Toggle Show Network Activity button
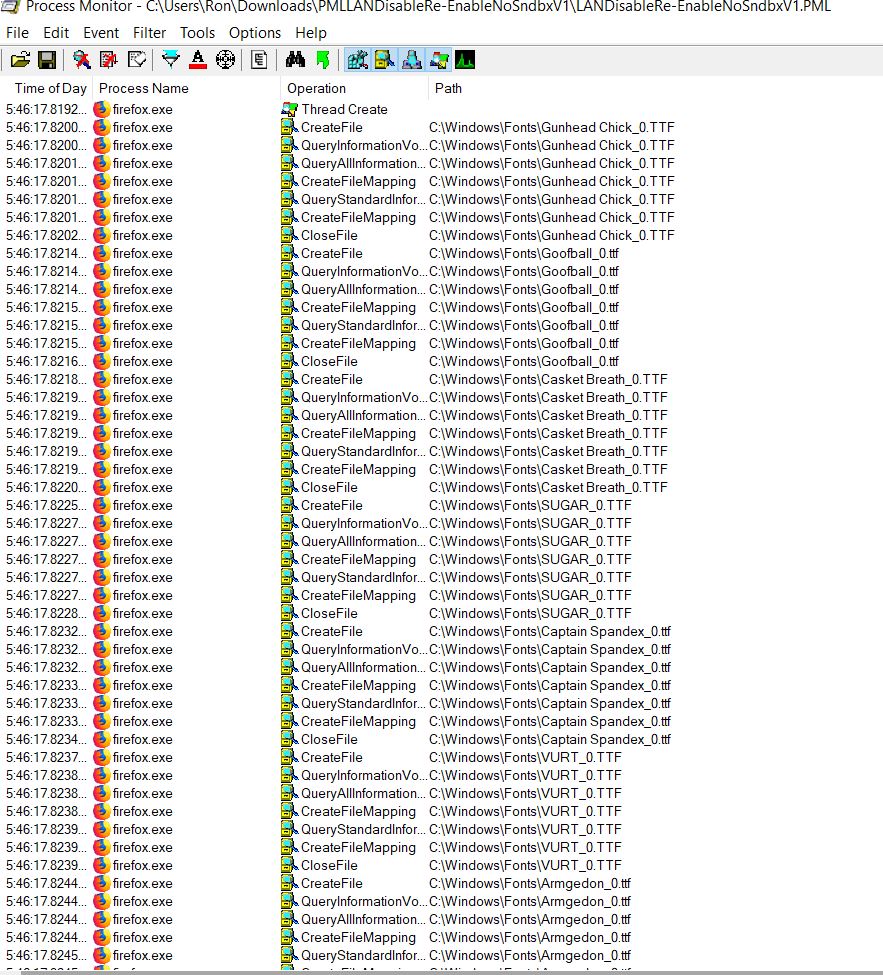Image resolution: width=883 pixels, height=975 pixels. coord(412,60)
